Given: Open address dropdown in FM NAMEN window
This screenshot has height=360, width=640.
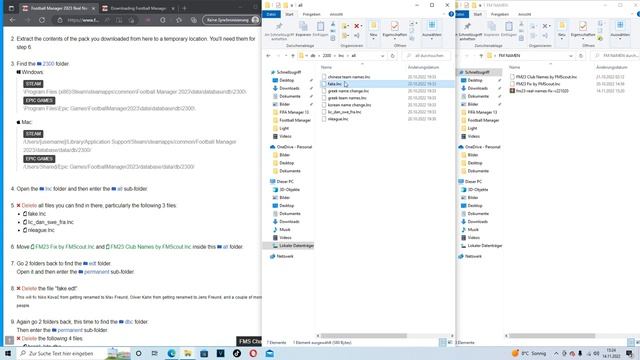Looking at the screenshot, I should [x=571, y=56].
